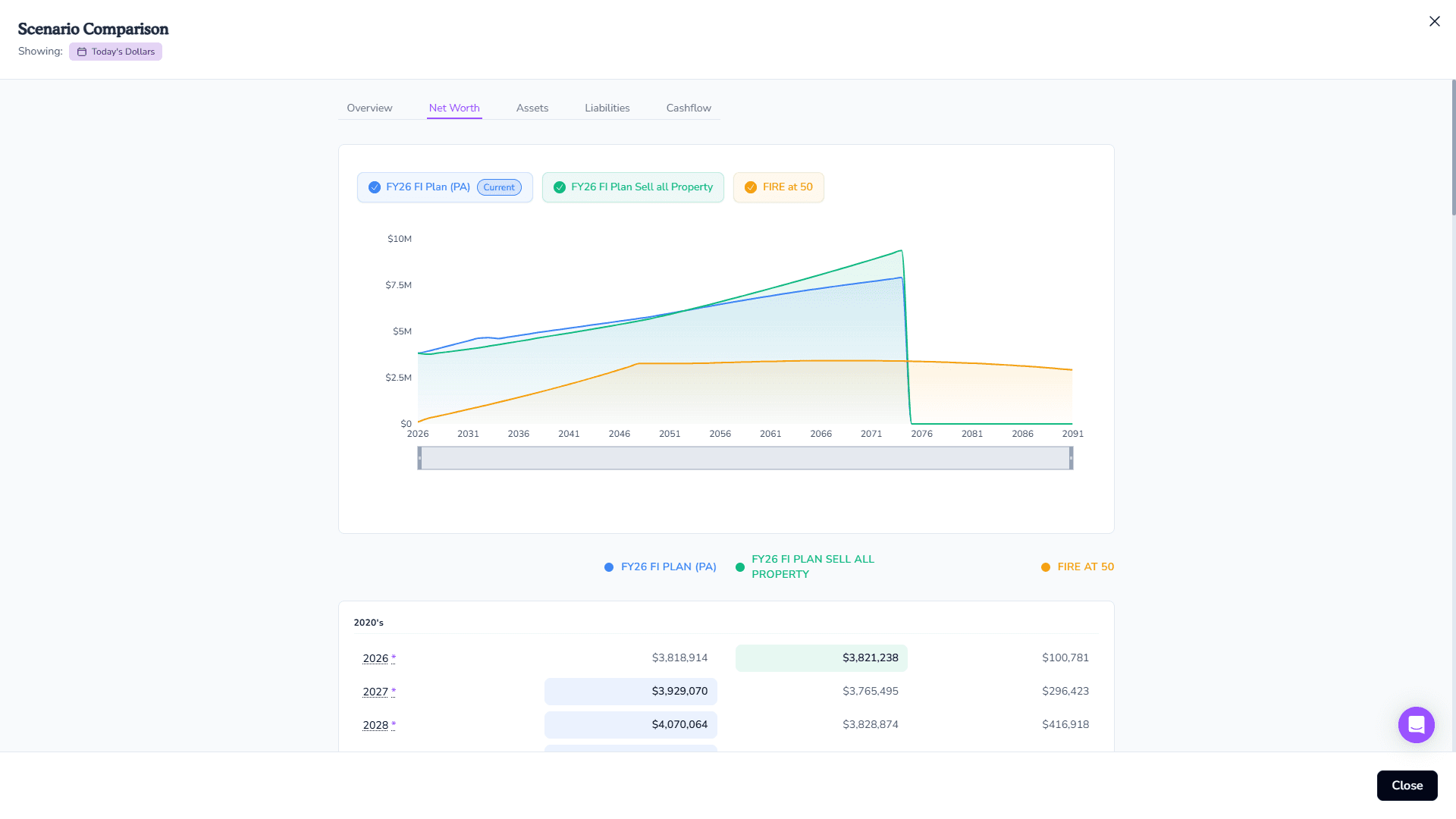
Task: Expand details for year 2028
Action: [375, 725]
